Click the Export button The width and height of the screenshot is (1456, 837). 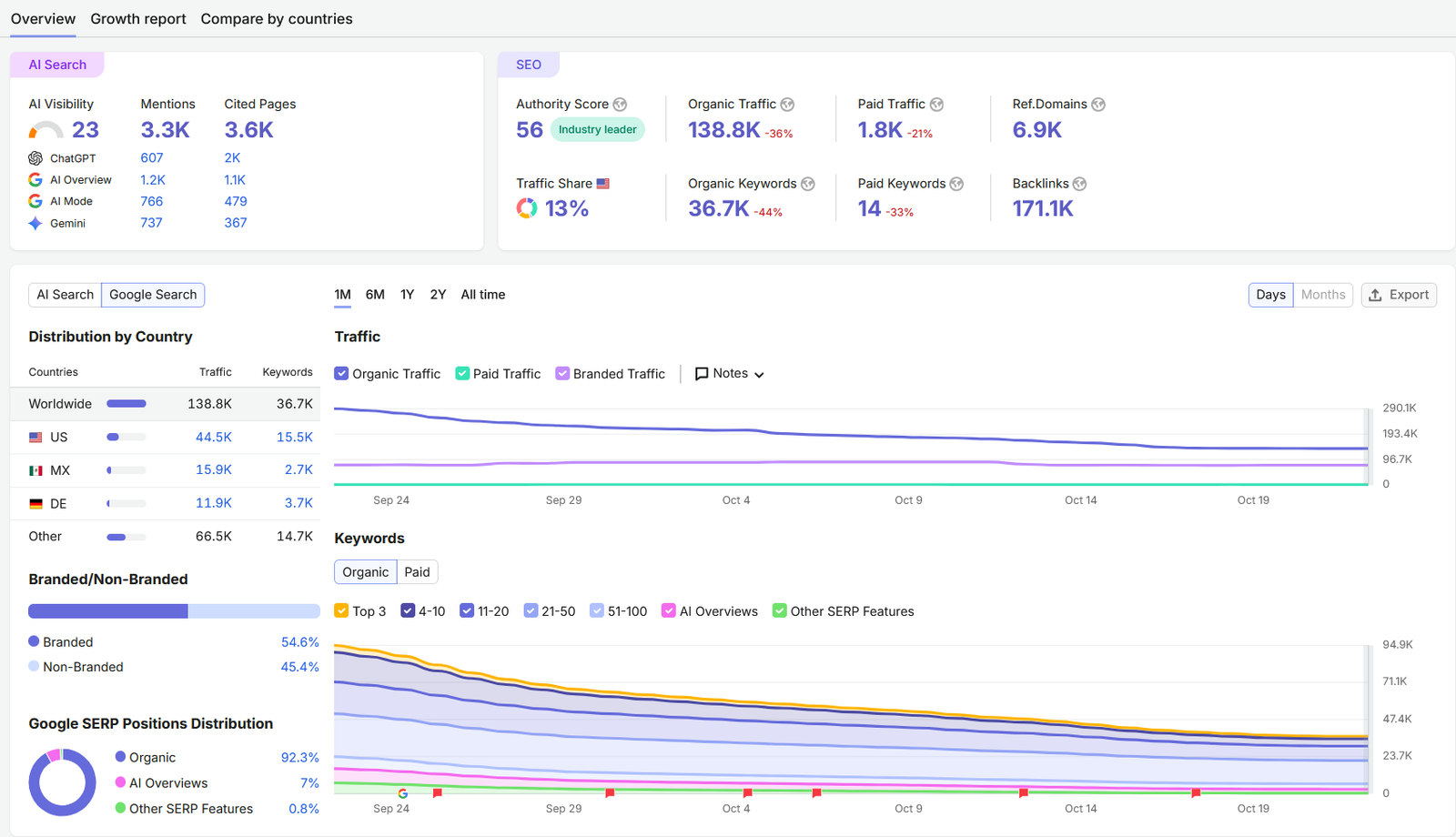click(1399, 295)
